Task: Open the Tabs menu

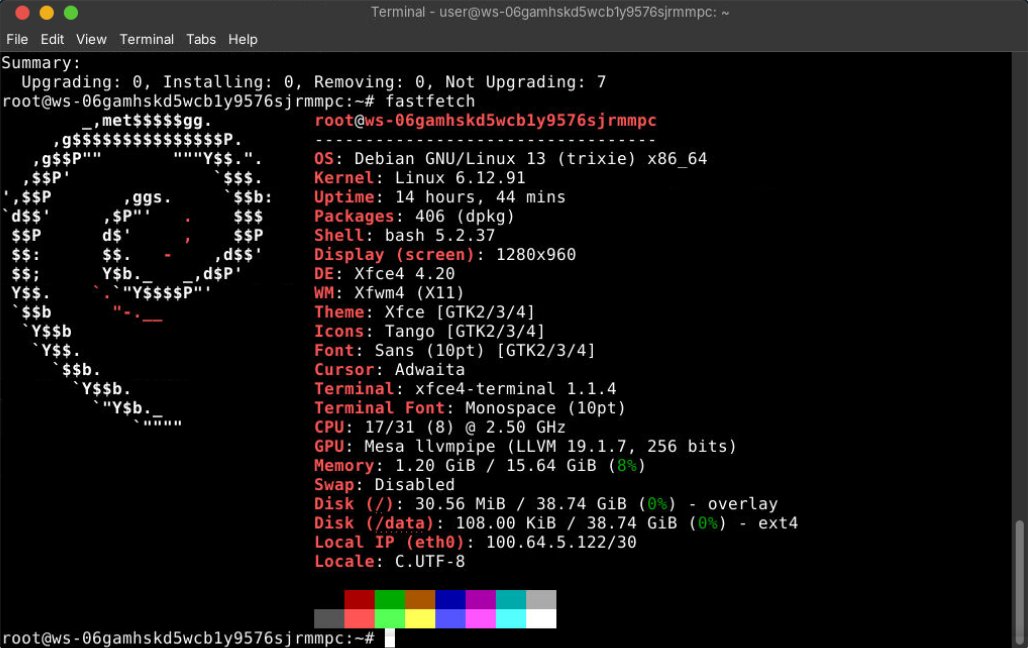Action: pyautogui.click(x=201, y=39)
